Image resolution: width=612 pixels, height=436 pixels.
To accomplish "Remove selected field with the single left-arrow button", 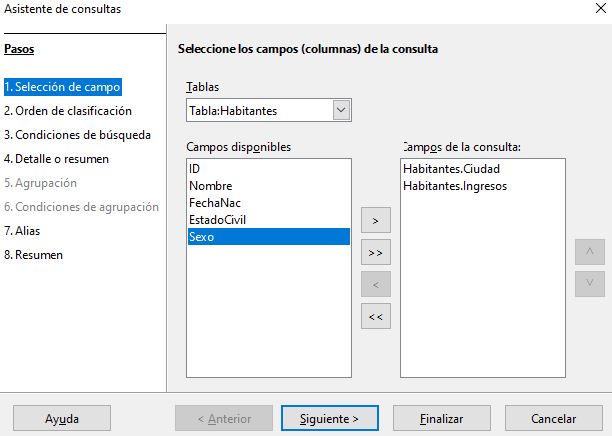I will click(375, 285).
